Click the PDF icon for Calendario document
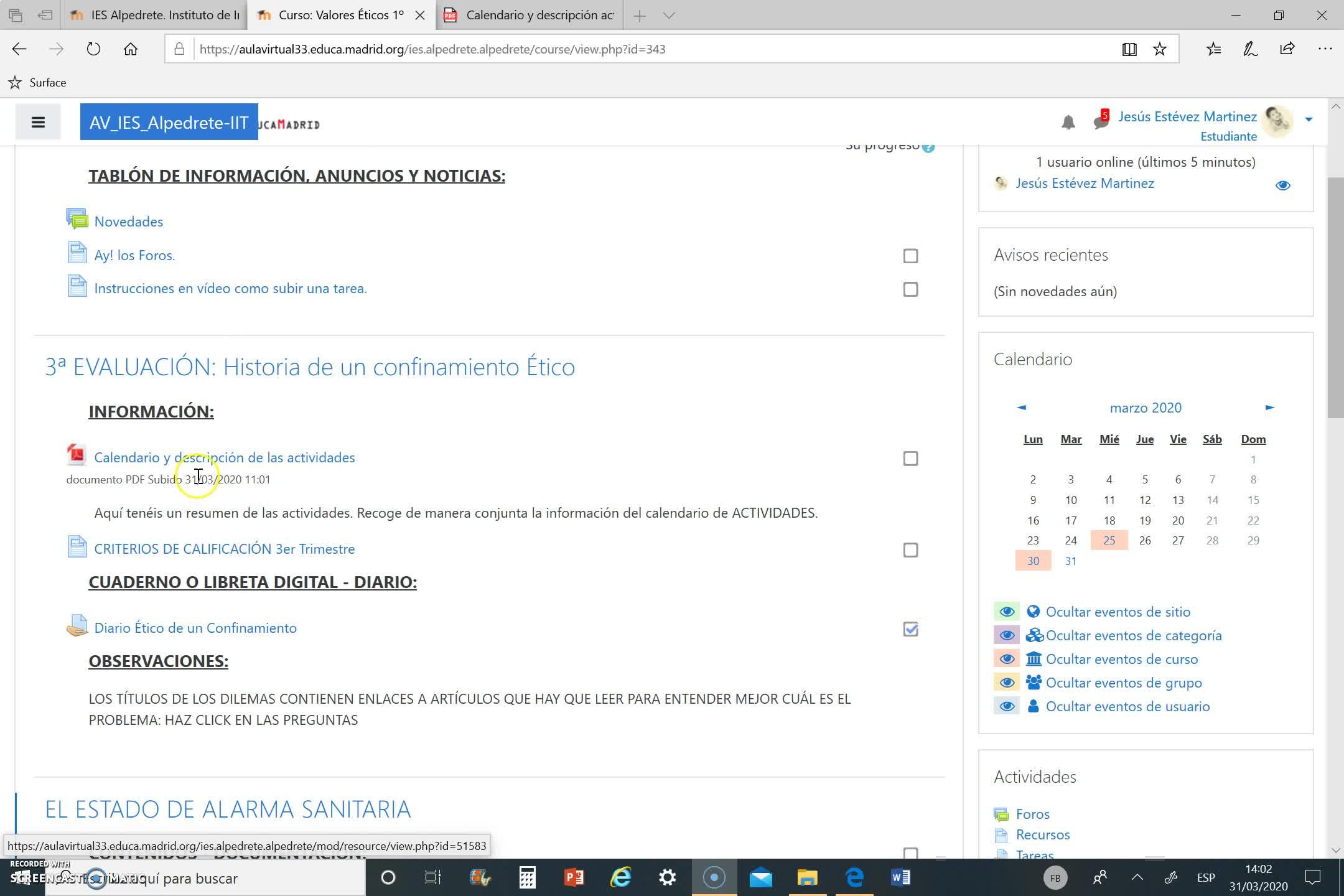The height and width of the screenshot is (896, 1344). click(77, 455)
